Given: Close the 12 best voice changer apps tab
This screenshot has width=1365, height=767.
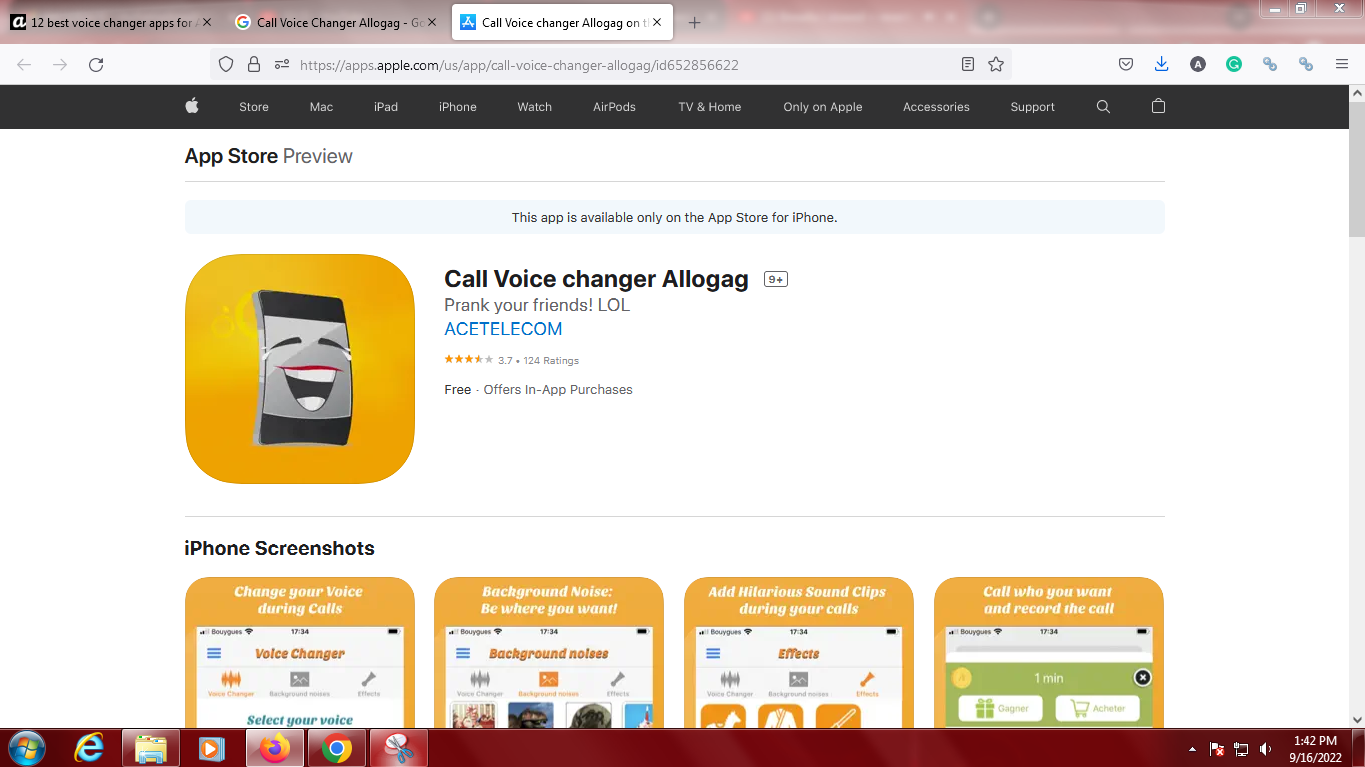Looking at the screenshot, I should pyautogui.click(x=207, y=22).
